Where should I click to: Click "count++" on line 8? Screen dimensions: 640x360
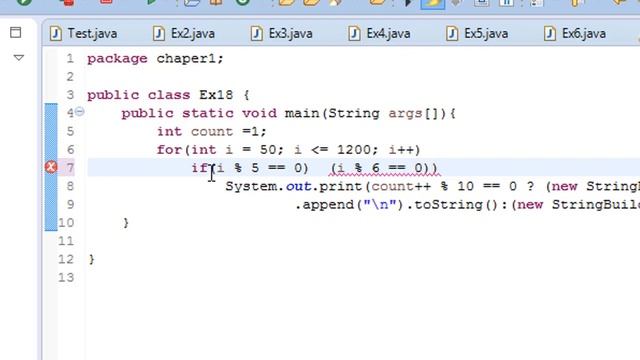pyautogui.click(x=401, y=186)
